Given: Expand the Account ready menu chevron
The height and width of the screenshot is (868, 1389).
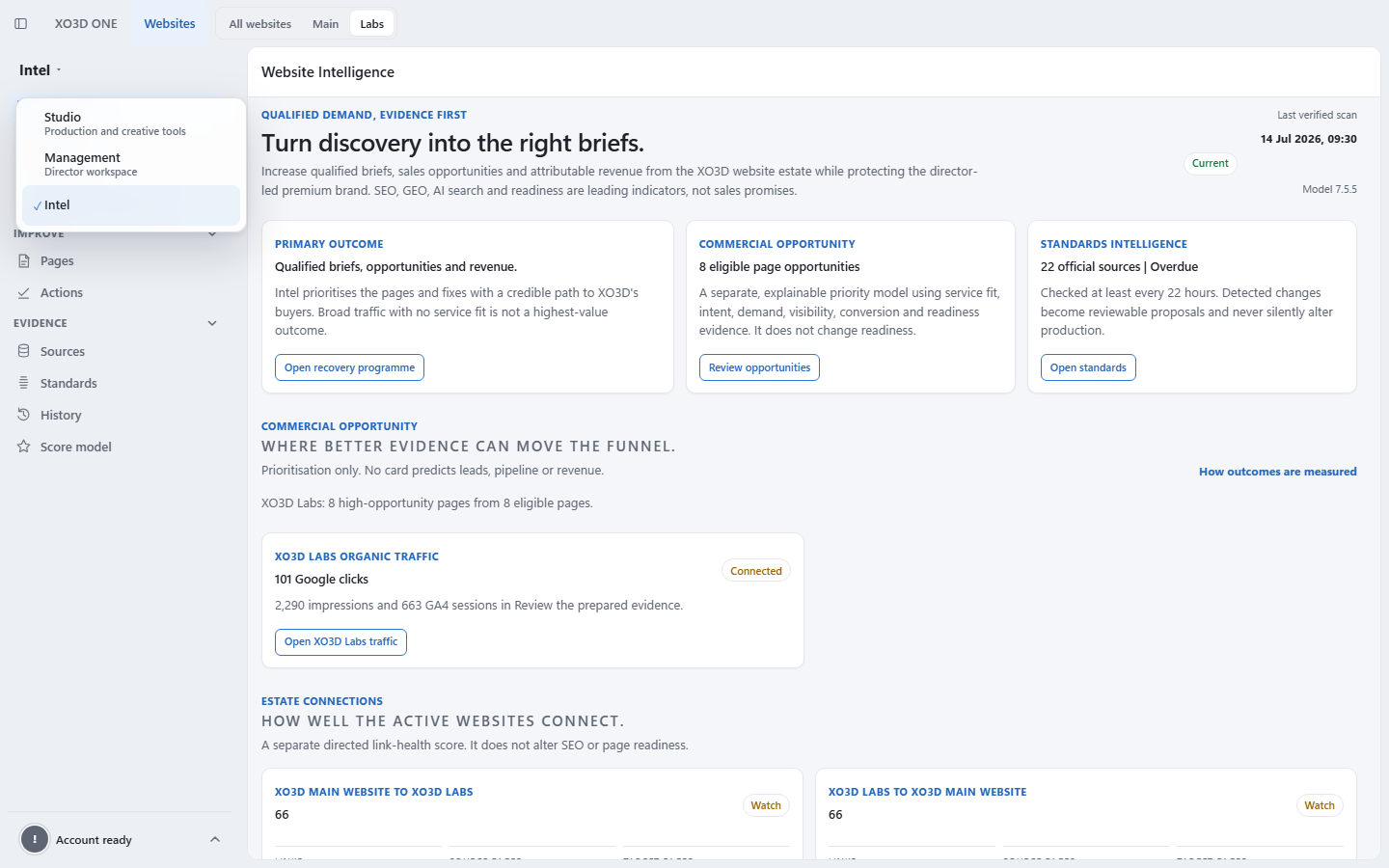Looking at the screenshot, I should [215, 840].
